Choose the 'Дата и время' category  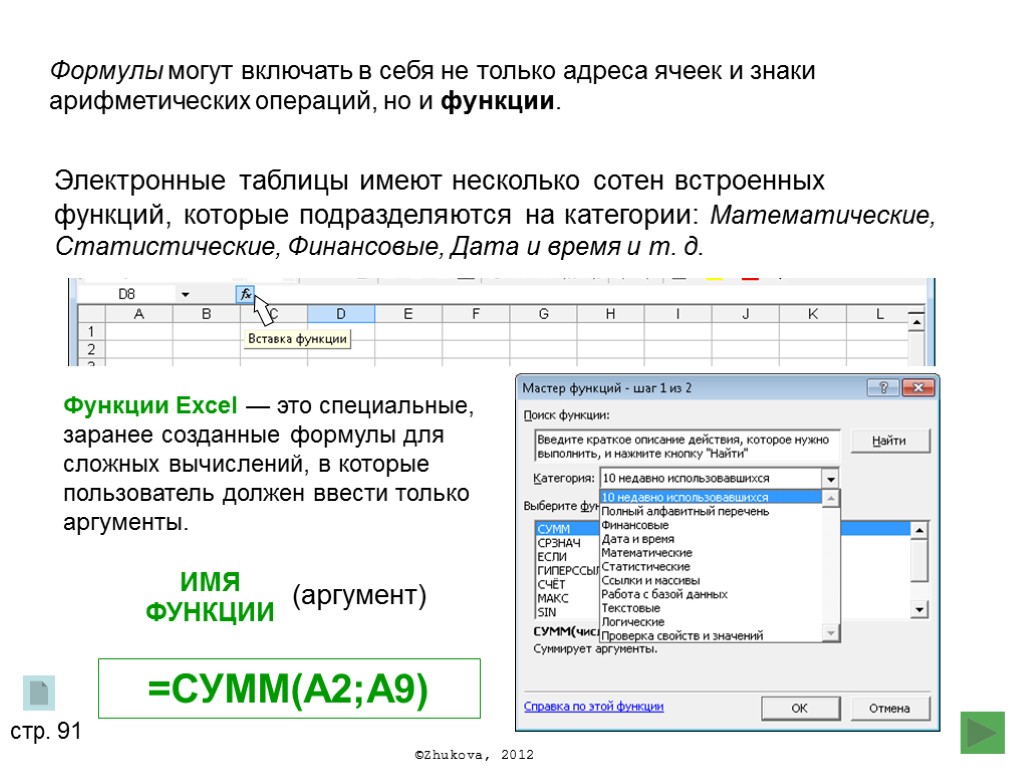click(x=711, y=539)
